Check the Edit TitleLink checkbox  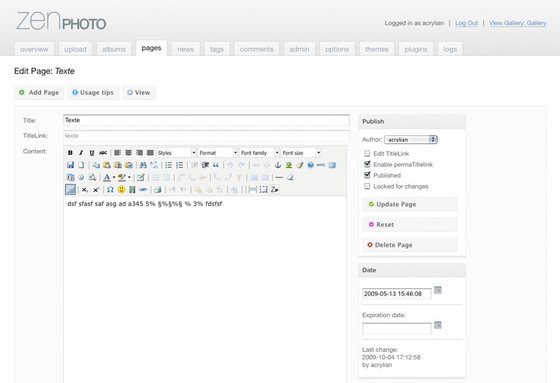click(x=367, y=154)
